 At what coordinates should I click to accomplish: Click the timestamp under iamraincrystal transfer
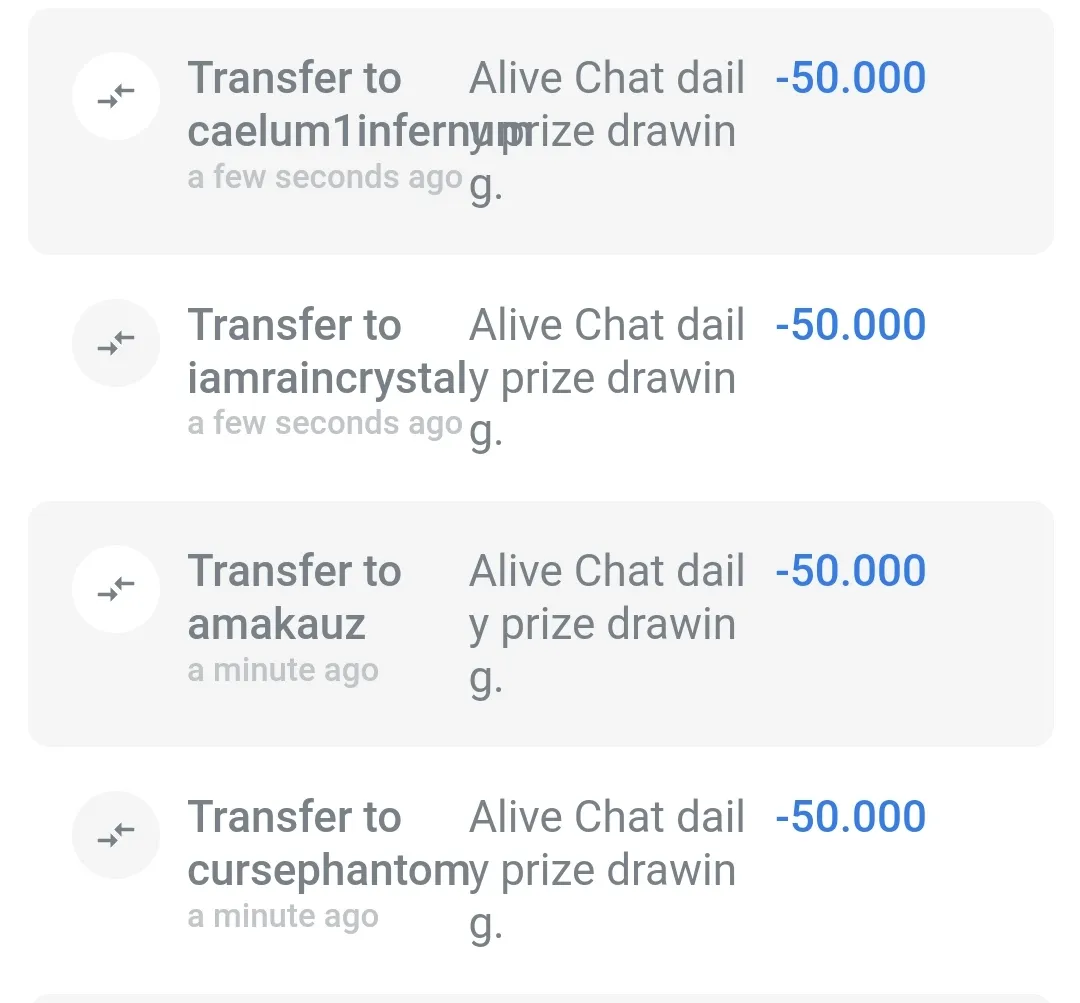[x=325, y=424]
